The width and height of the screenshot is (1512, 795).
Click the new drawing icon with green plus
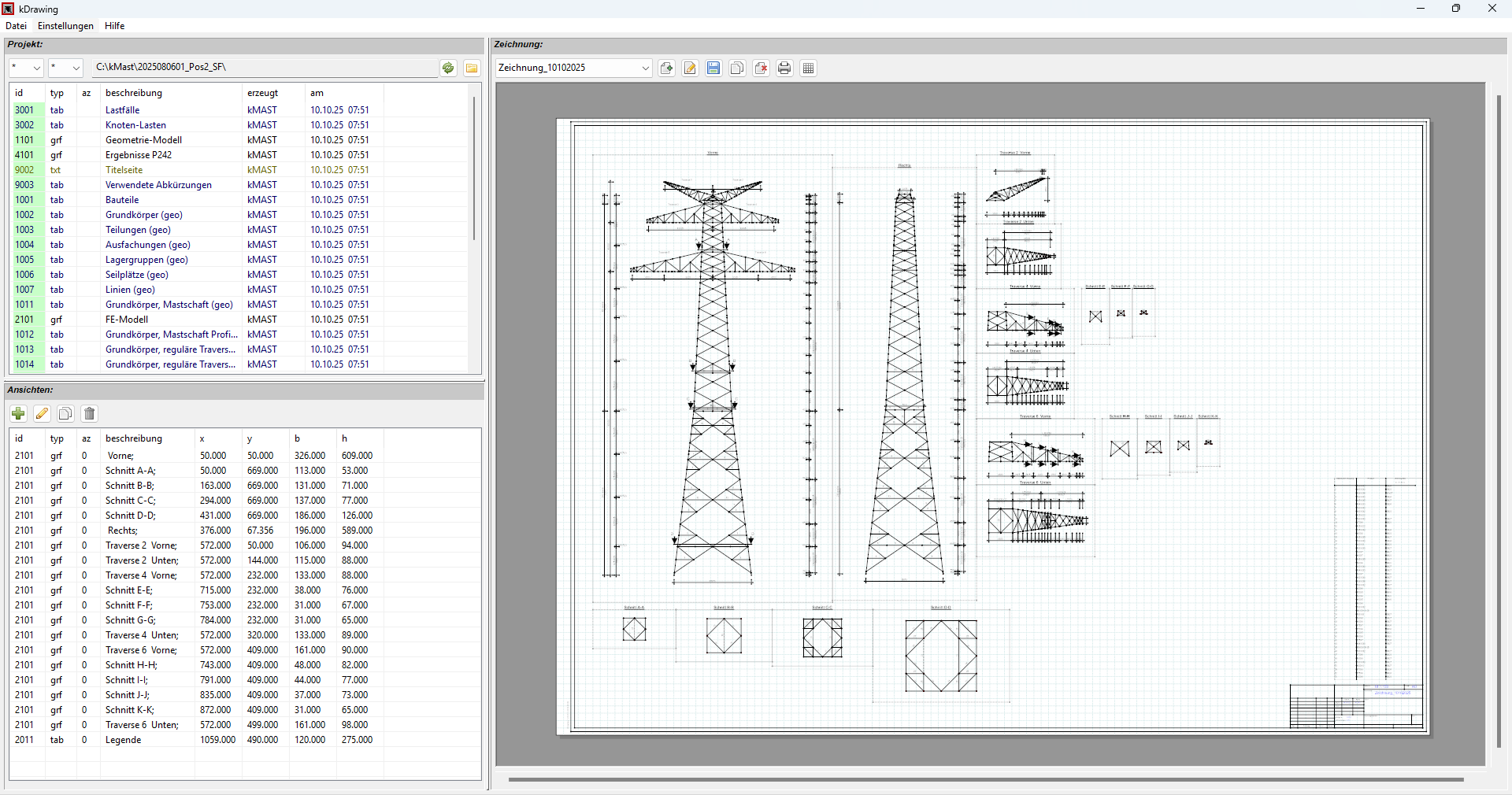pos(667,68)
